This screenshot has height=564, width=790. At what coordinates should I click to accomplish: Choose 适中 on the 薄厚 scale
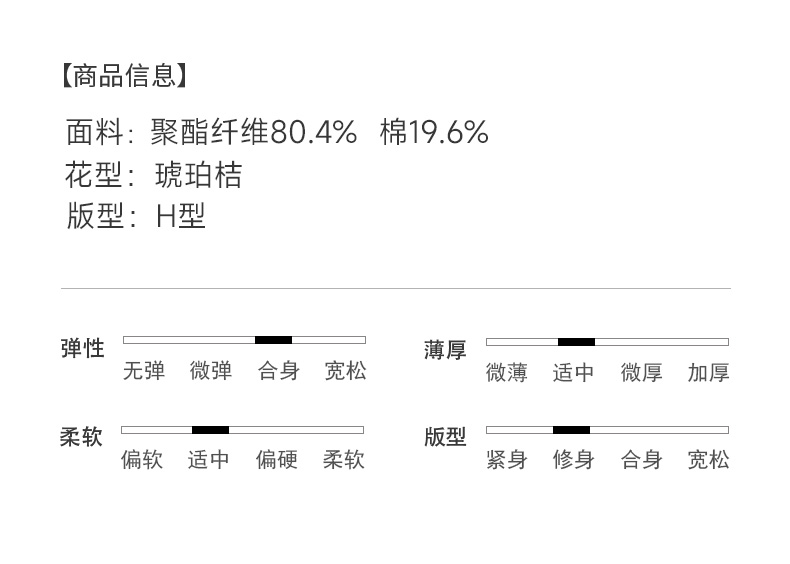point(573,373)
